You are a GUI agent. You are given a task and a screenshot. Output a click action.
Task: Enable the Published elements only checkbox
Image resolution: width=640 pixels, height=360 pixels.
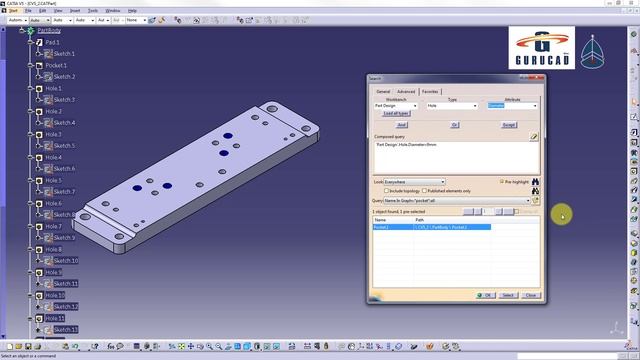point(424,191)
